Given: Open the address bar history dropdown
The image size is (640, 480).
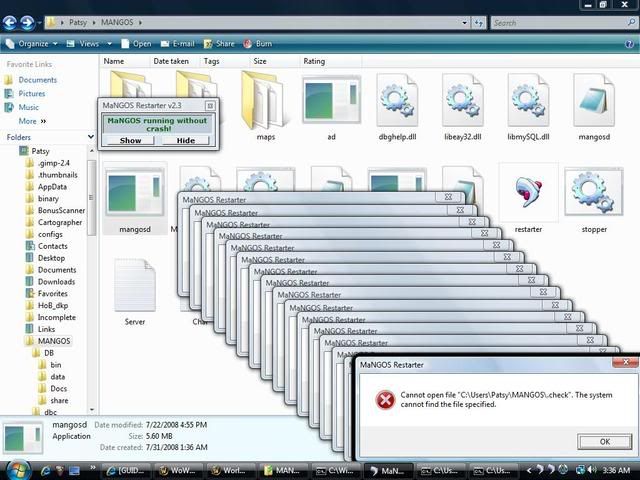Looking at the screenshot, I should click(464, 23).
